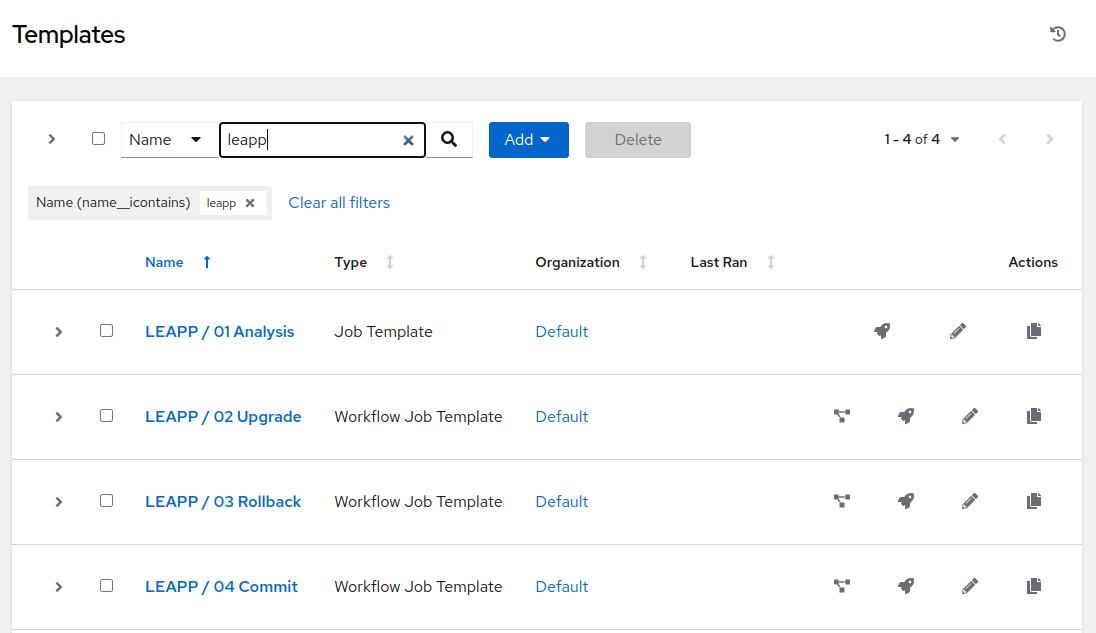Edit the LEAPP / 04 Commit workflow
This screenshot has width=1096, height=633.
(969, 586)
